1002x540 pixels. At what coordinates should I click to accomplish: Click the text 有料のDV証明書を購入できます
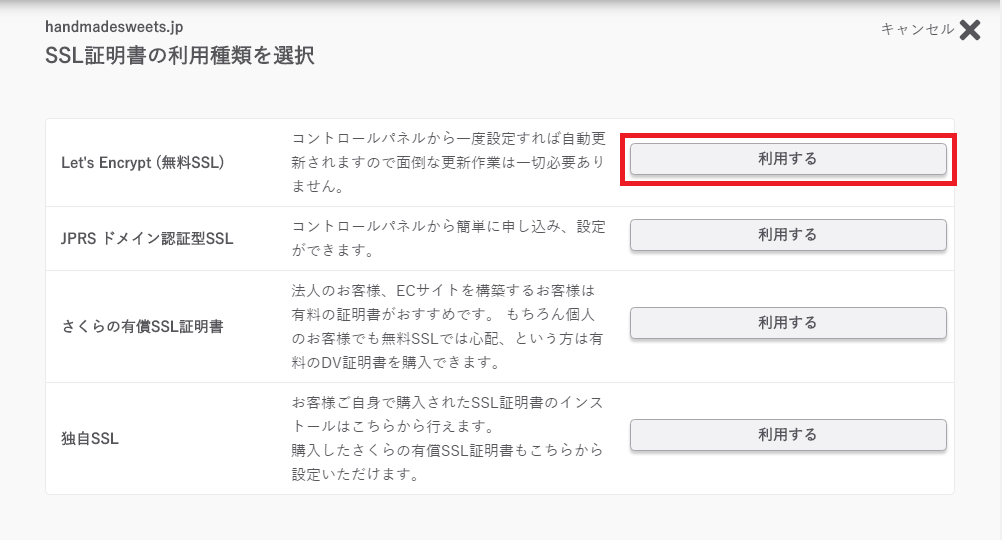pos(396,362)
